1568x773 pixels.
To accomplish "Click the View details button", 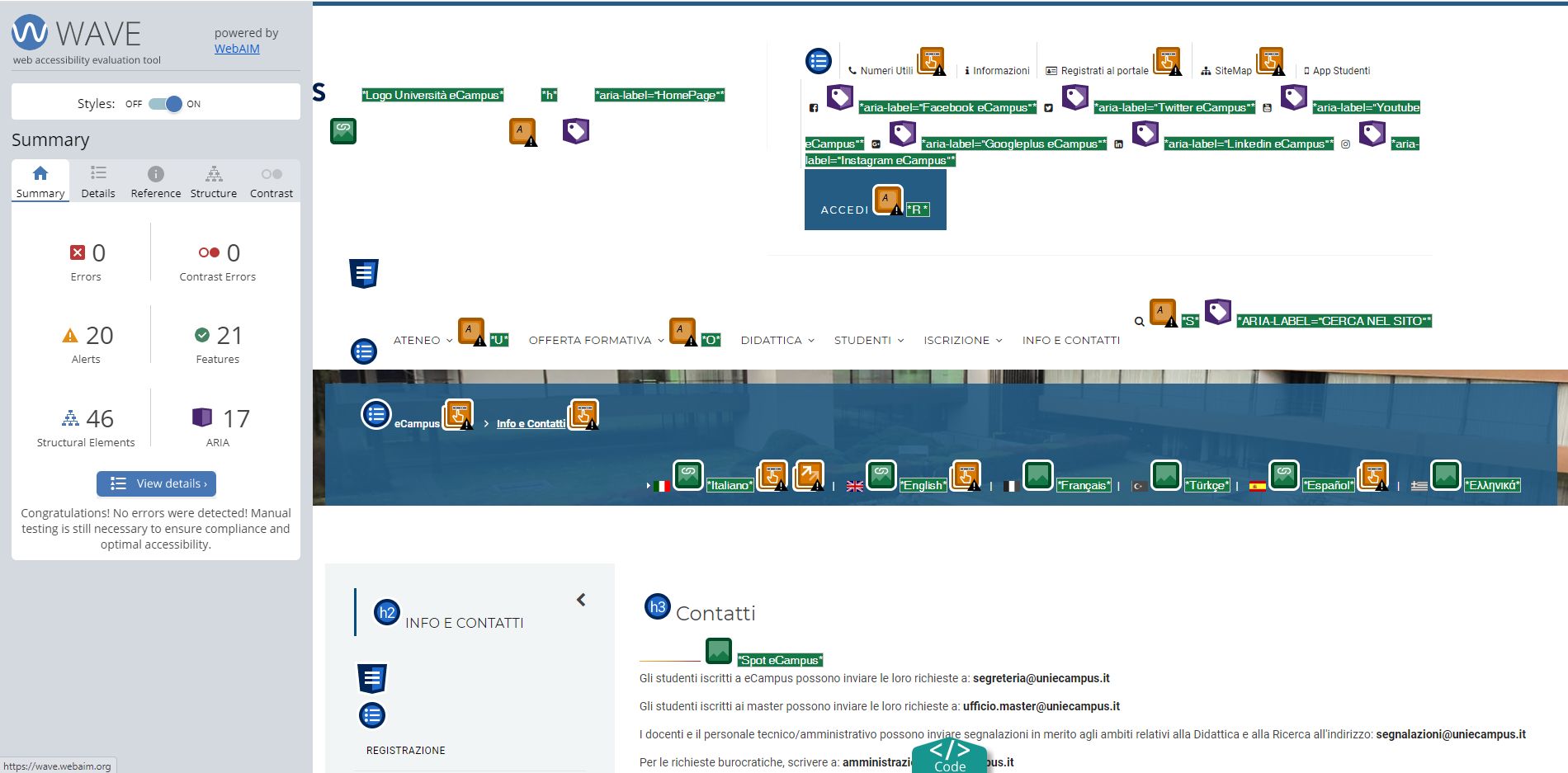I will tap(156, 483).
